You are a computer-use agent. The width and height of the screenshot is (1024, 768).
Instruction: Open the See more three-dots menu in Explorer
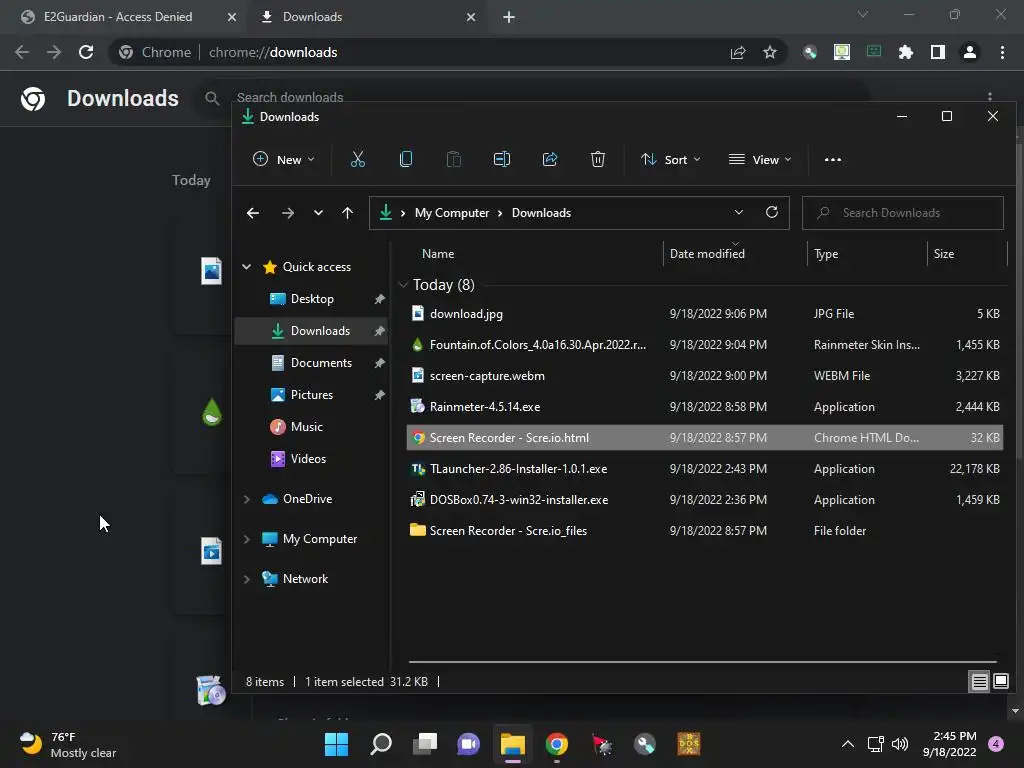point(833,159)
